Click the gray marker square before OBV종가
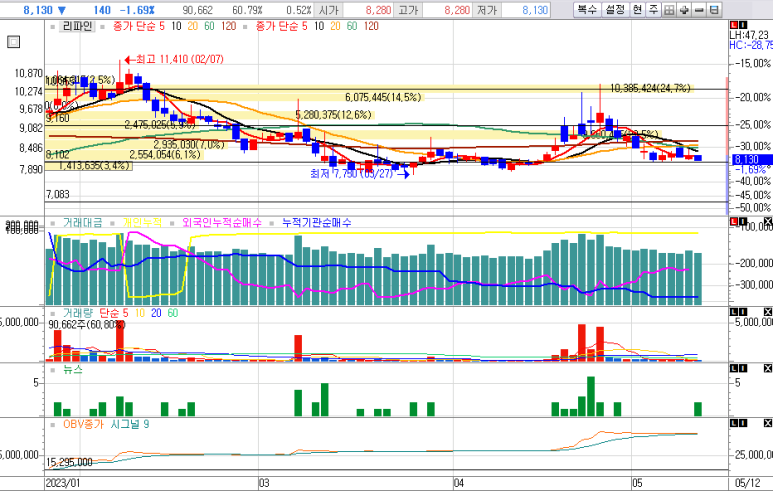 tap(52, 425)
